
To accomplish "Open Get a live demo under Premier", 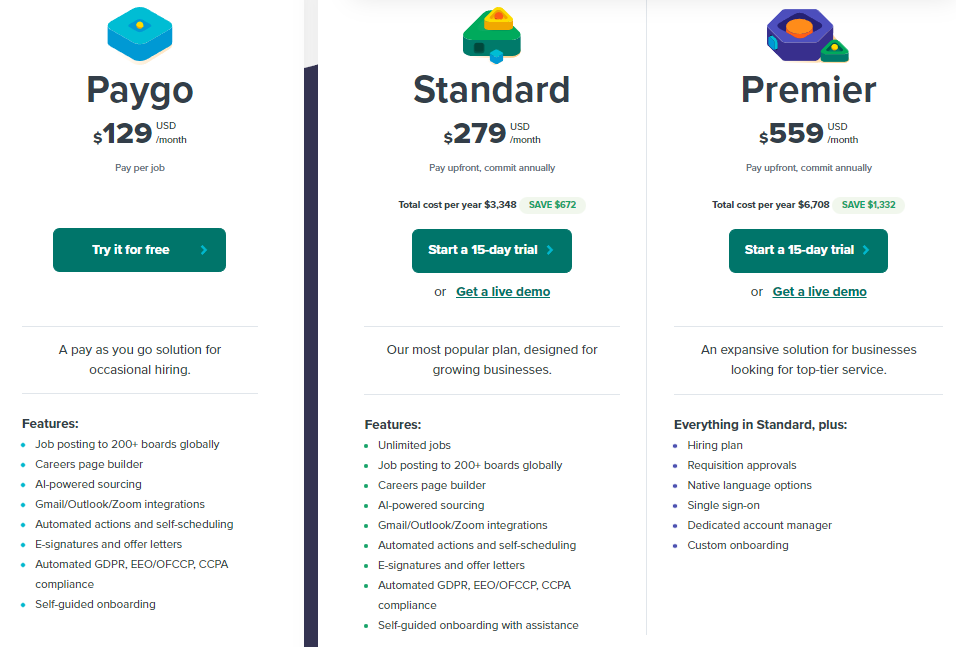I will pyautogui.click(x=819, y=292).
